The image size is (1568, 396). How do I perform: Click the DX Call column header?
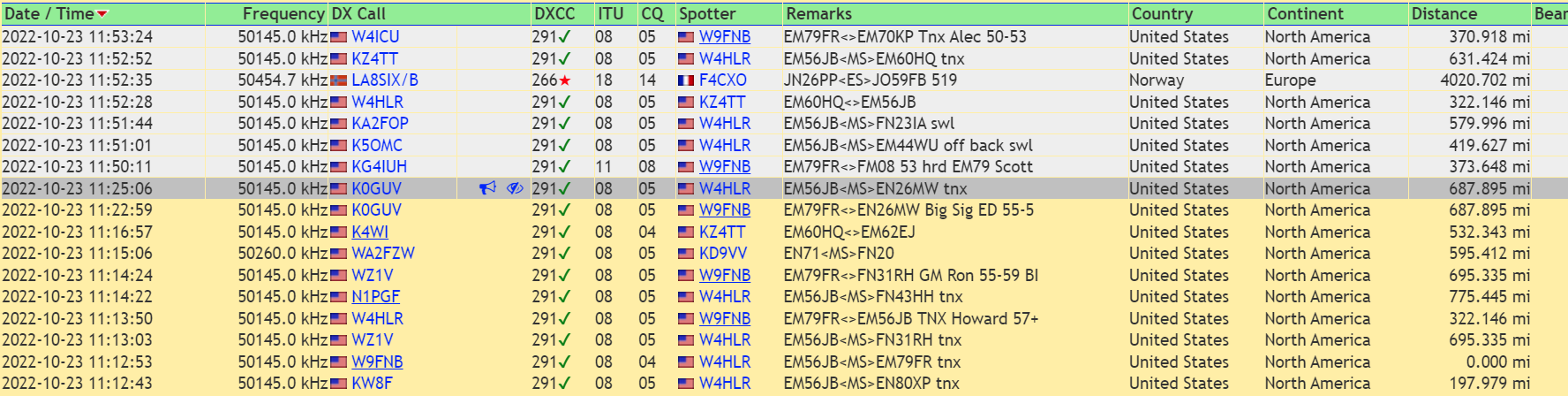tap(358, 14)
